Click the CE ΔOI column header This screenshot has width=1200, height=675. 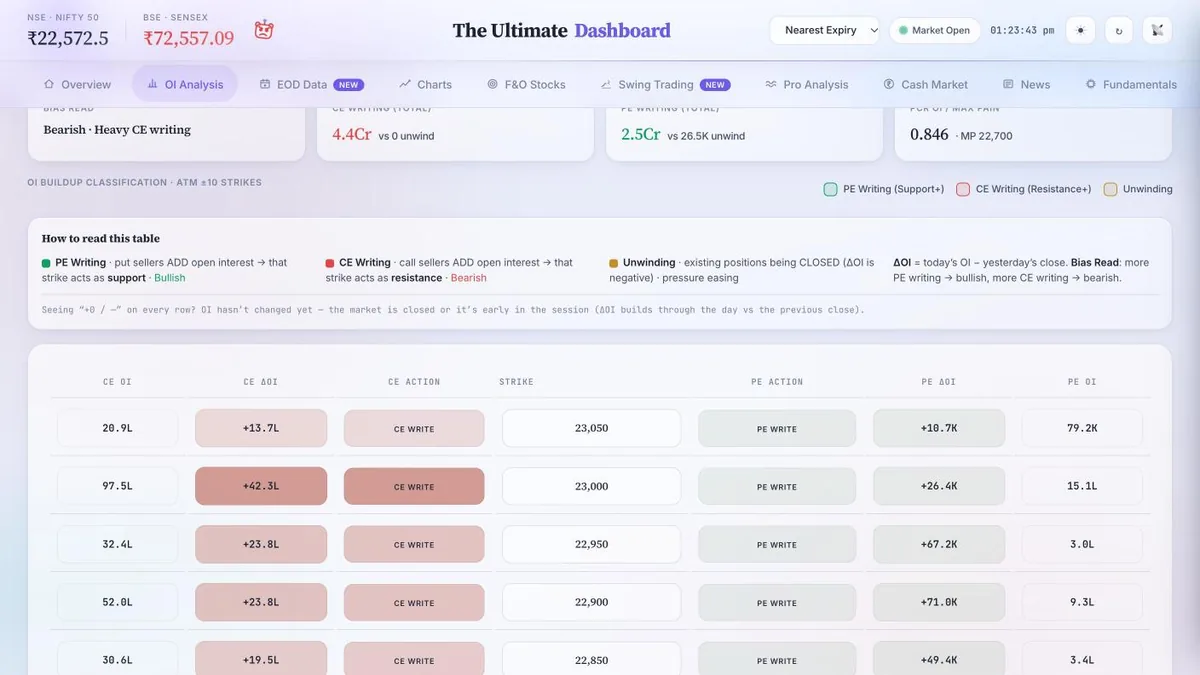pos(261,382)
